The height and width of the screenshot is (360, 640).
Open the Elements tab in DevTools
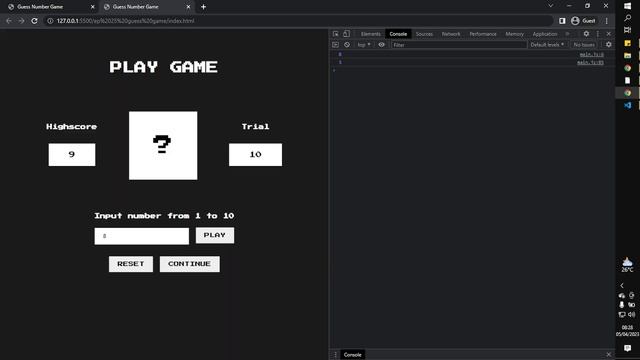[371, 34]
